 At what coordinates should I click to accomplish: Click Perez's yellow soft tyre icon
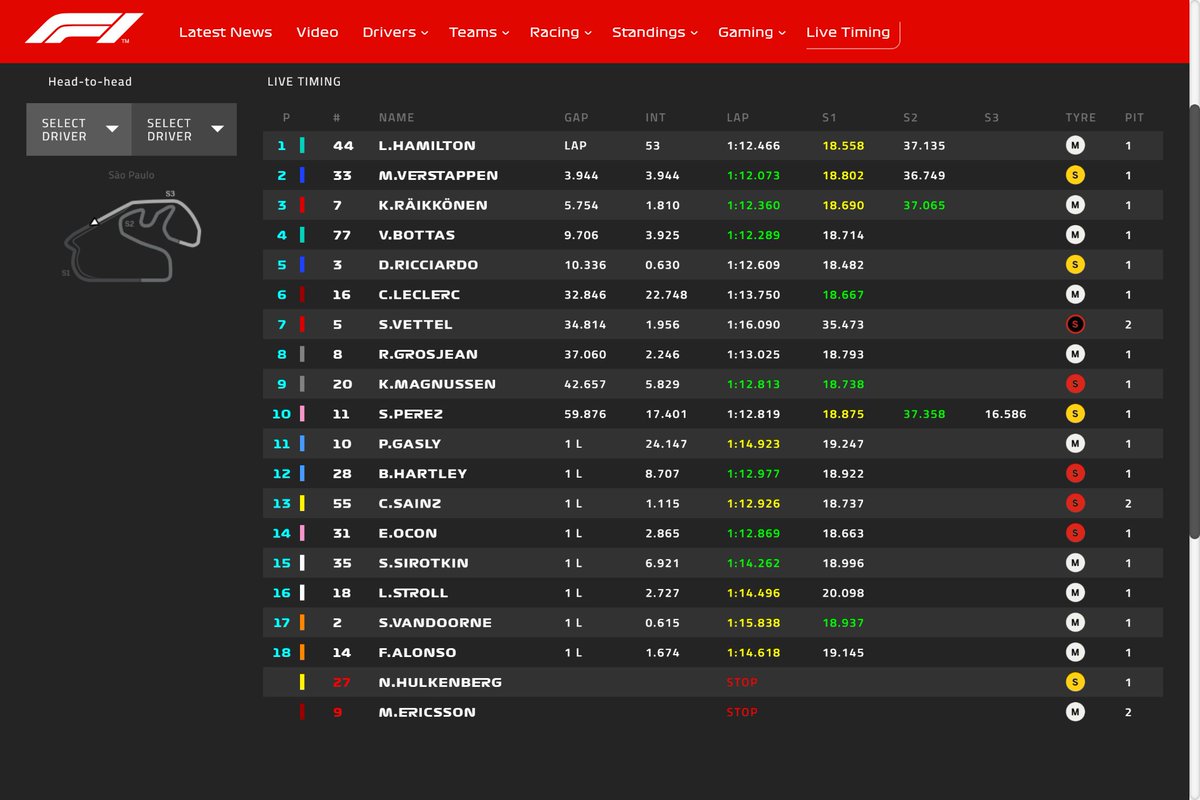1075,414
